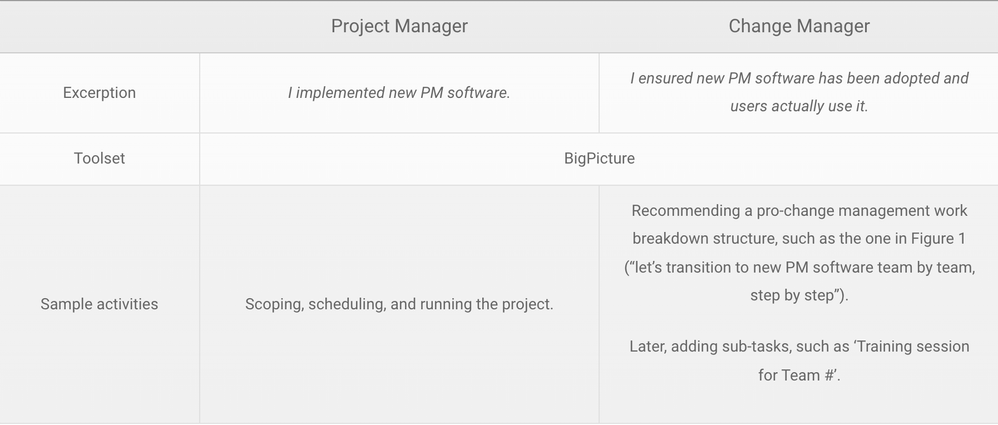Click 'Scoping, scheduling, and running the project.'
The width and height of the screenshot is (998, 425).
tap(399, 304)
